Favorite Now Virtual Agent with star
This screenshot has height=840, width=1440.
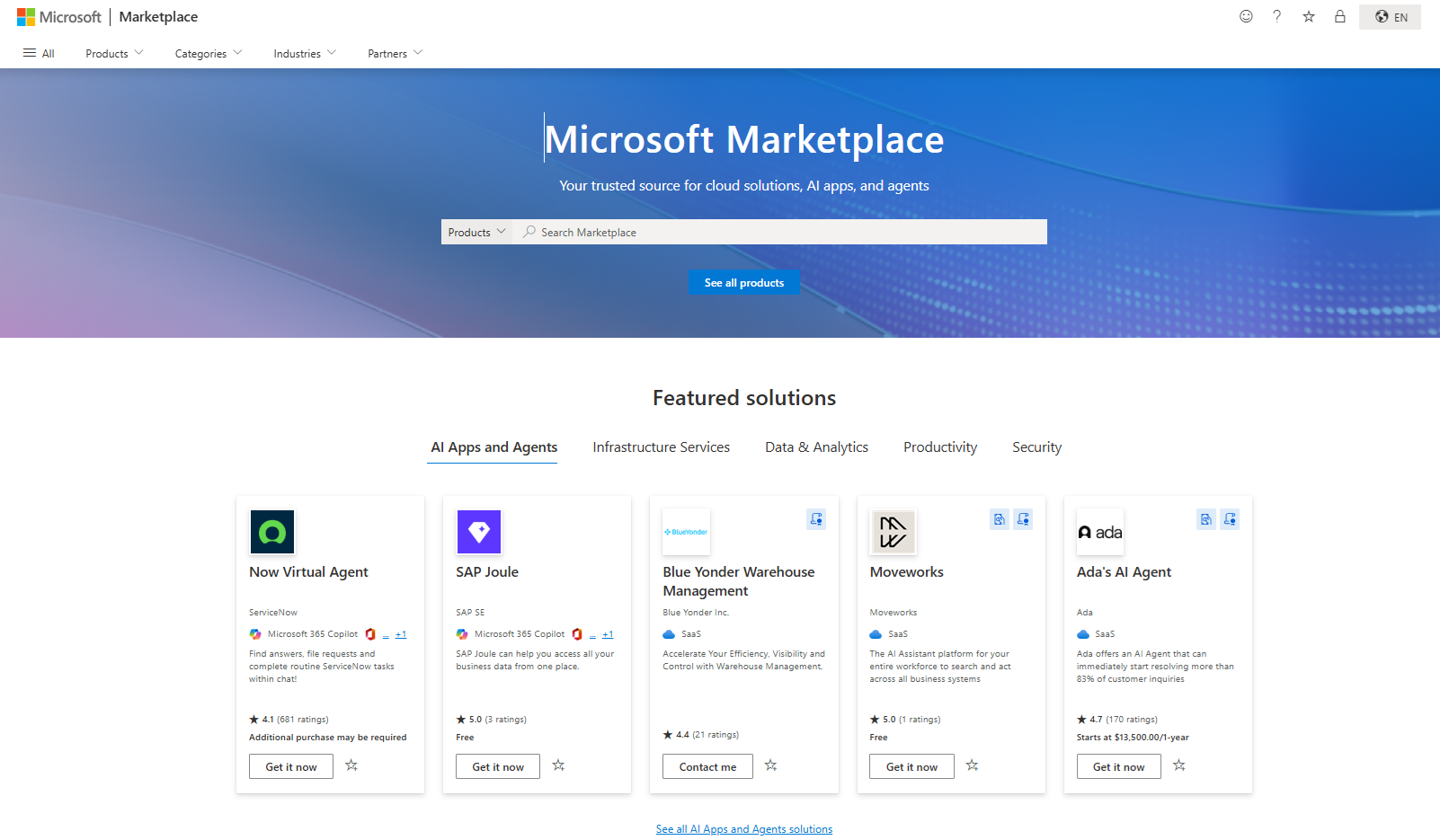coord(351,765)
